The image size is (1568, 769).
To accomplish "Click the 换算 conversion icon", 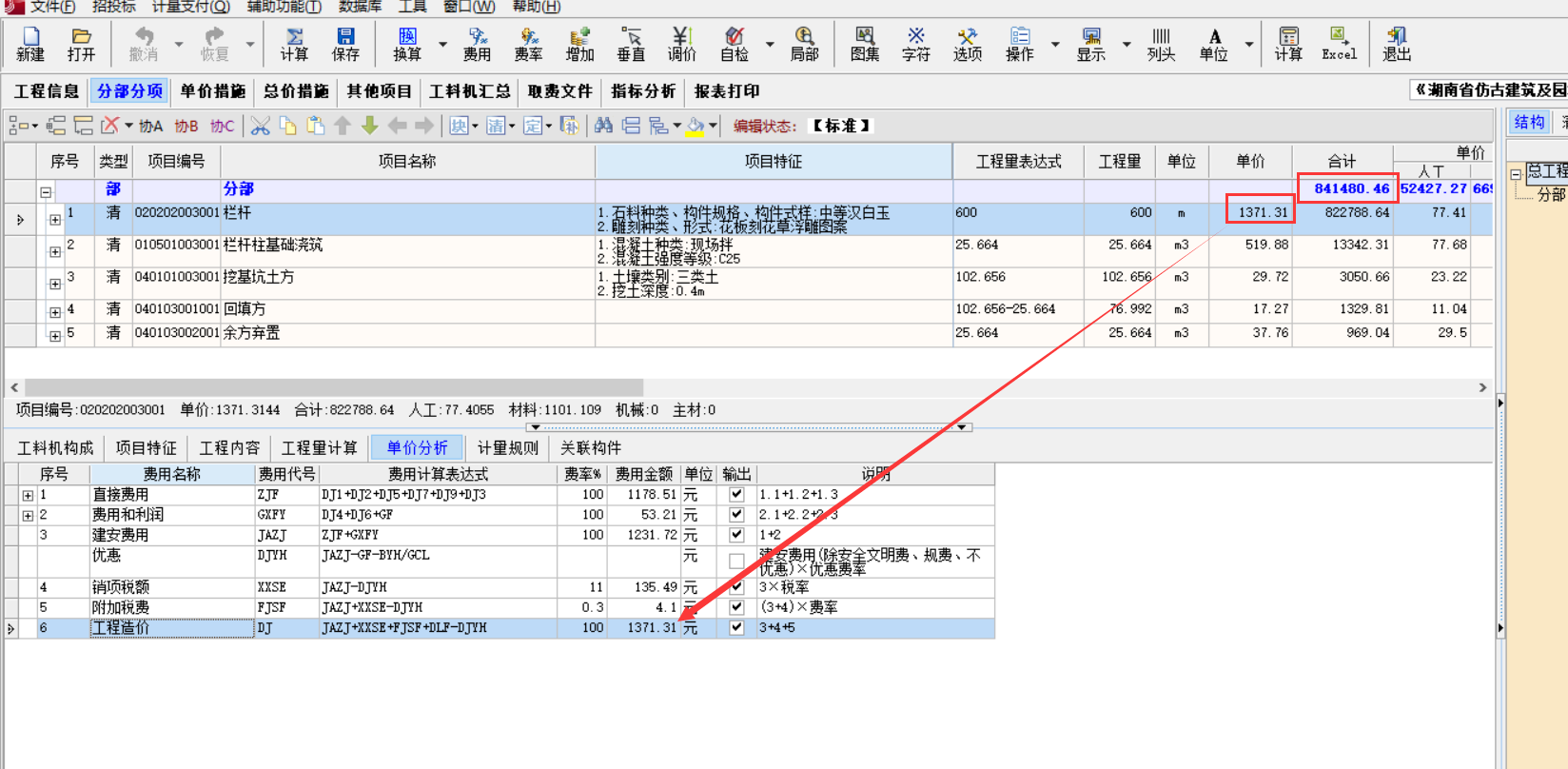I will [x=407, y=45].
